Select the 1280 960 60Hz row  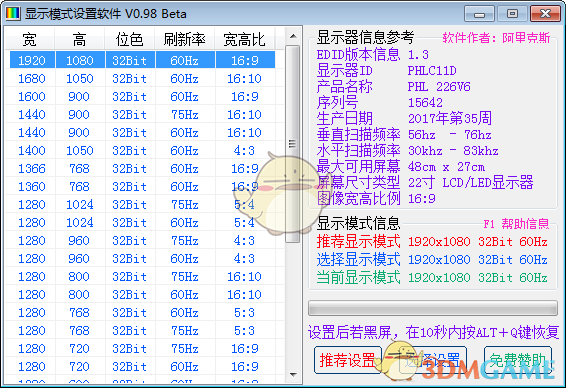(x=142, y=258)
